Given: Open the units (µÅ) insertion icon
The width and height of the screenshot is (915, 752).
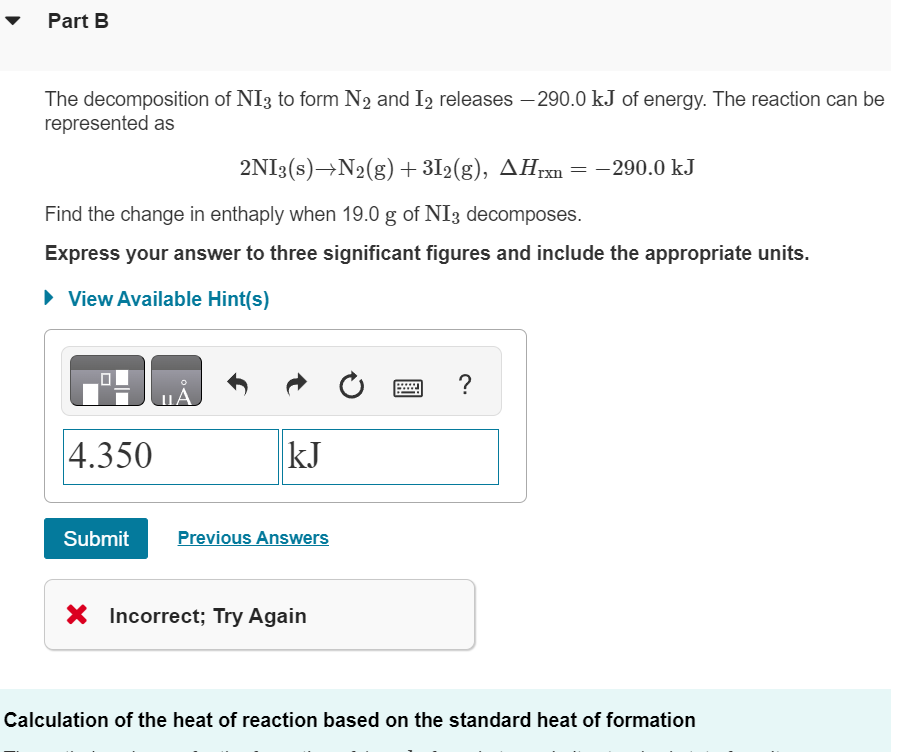Looking at the screenshot, I should [x=178, y=380].
